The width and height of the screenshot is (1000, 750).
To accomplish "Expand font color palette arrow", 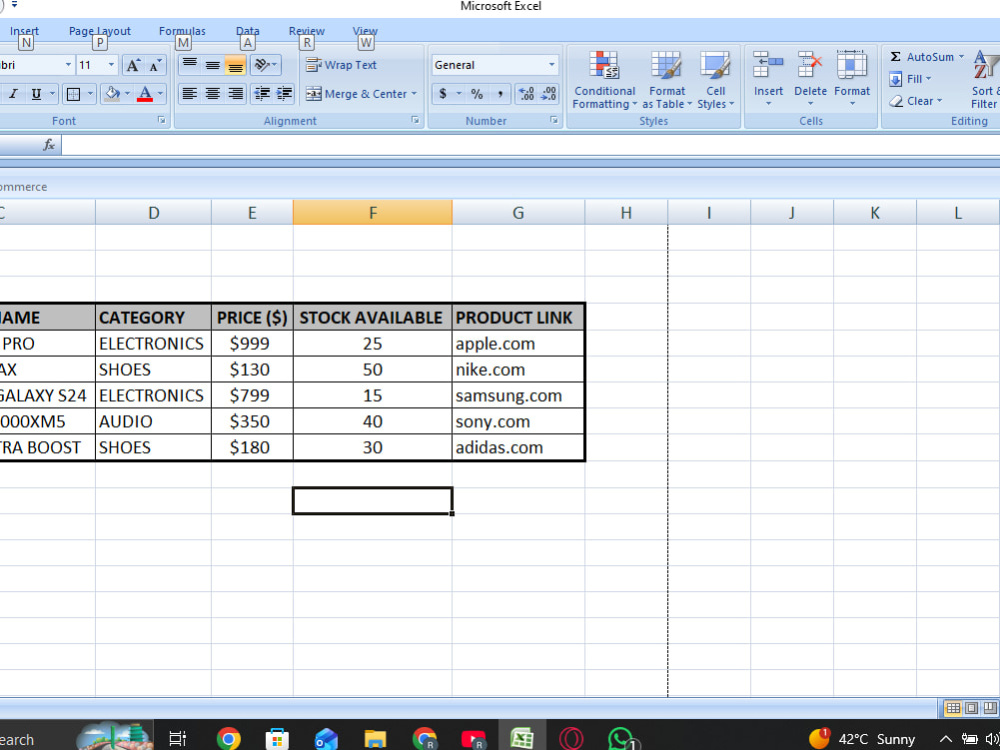I will point(160,94).
